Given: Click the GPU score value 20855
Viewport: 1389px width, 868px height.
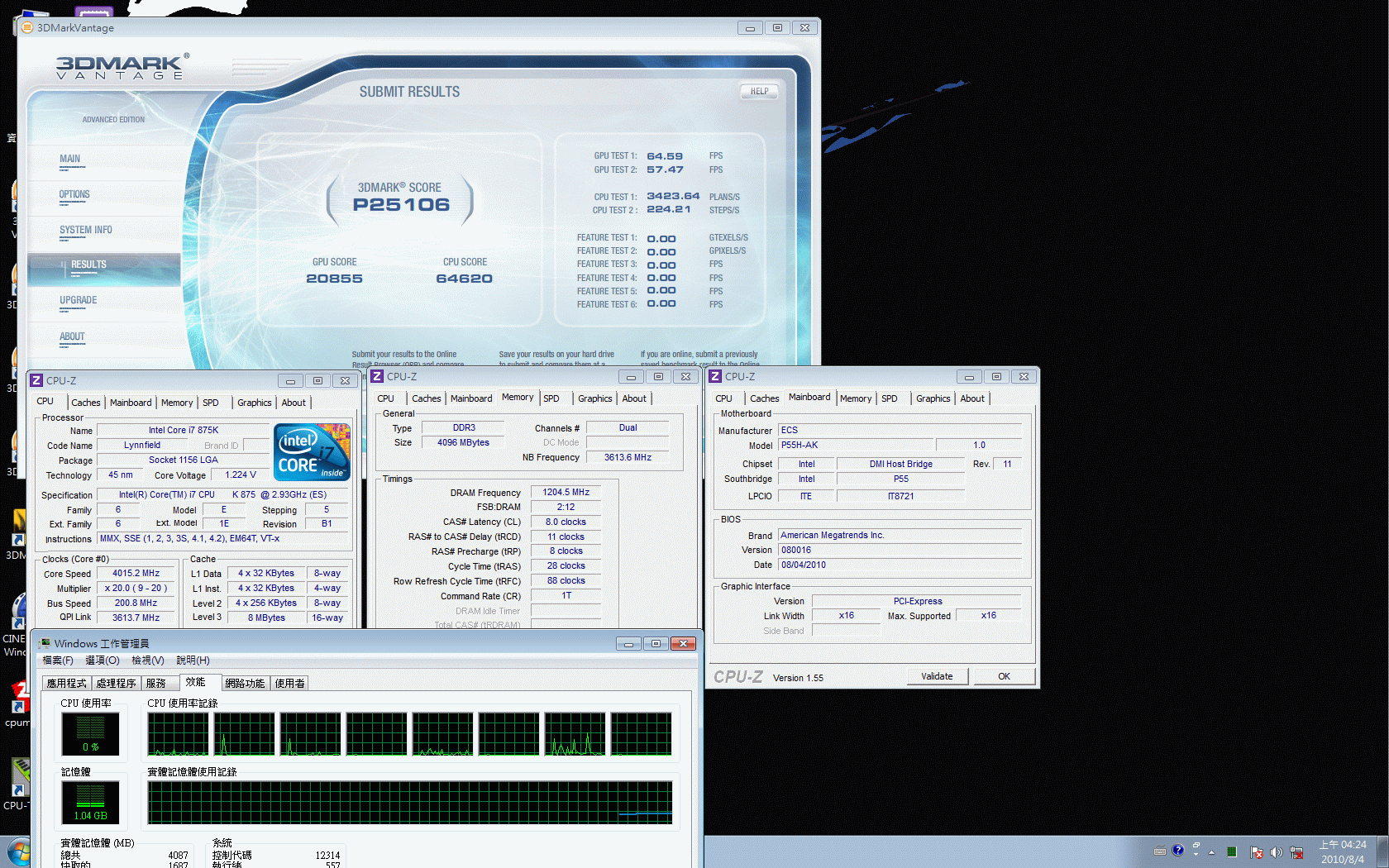Looking at the screenshot, I should point(334,279).
